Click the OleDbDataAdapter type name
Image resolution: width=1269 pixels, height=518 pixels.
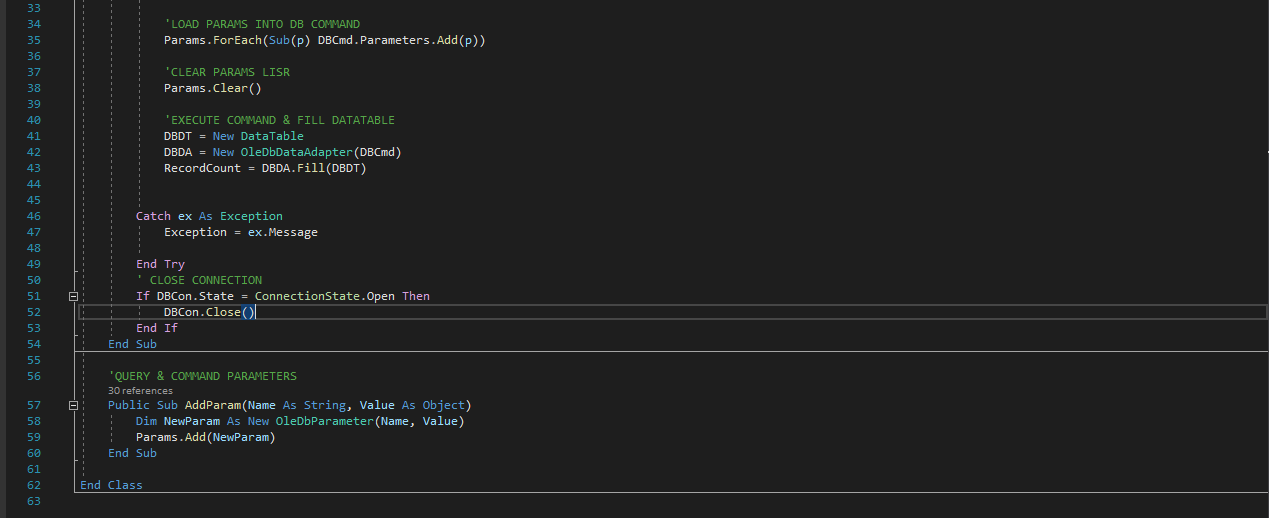pos(298,152)
